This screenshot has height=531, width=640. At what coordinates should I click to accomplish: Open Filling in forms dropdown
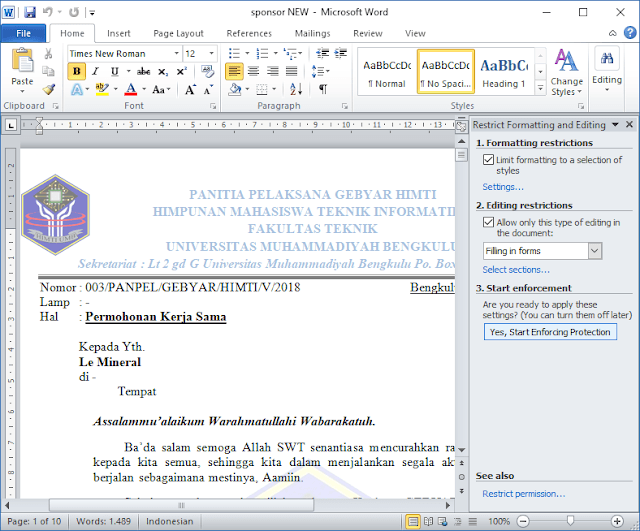pos(595,251)
